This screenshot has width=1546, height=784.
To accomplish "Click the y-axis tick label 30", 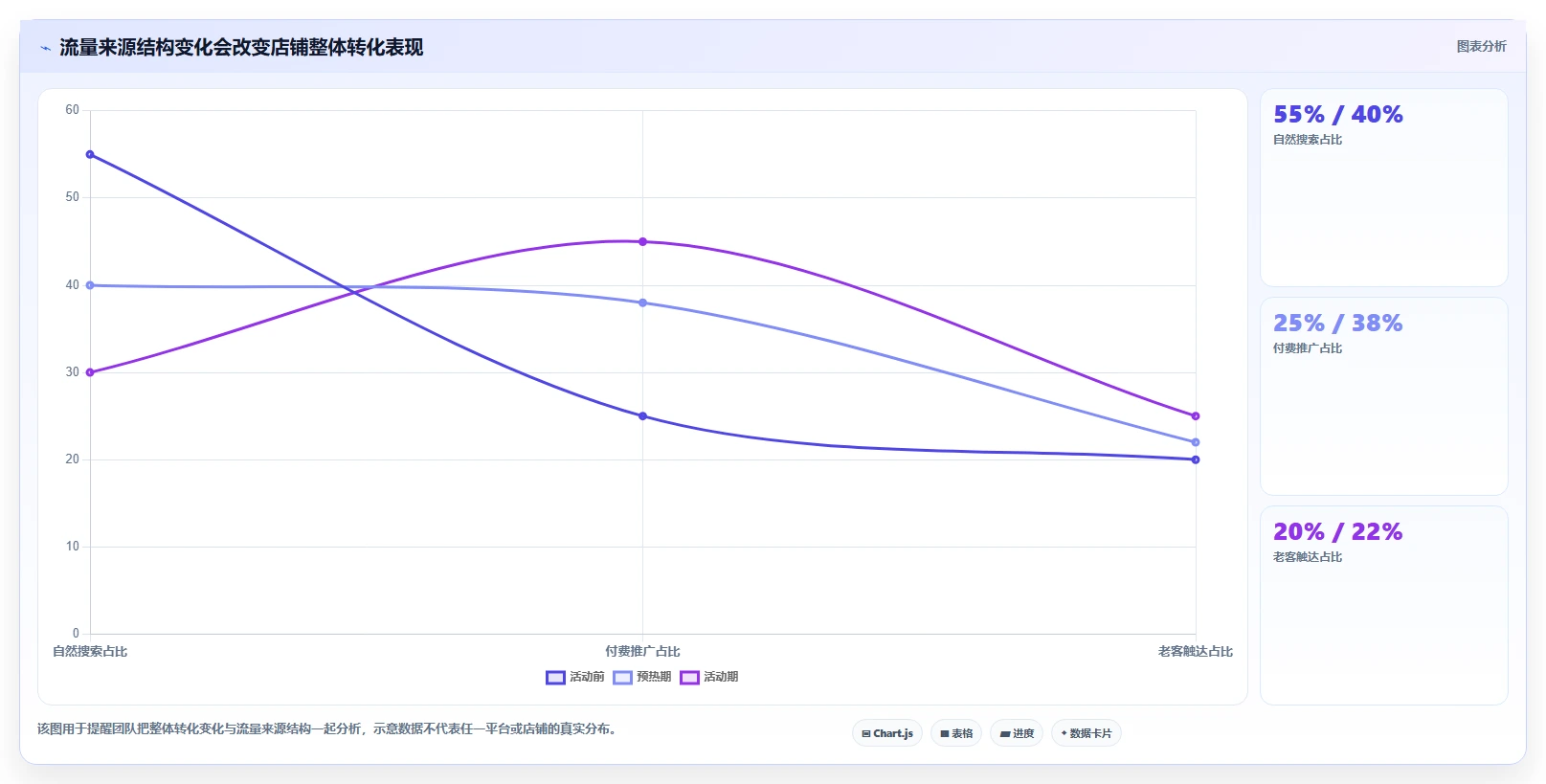I will pos(72,372).
